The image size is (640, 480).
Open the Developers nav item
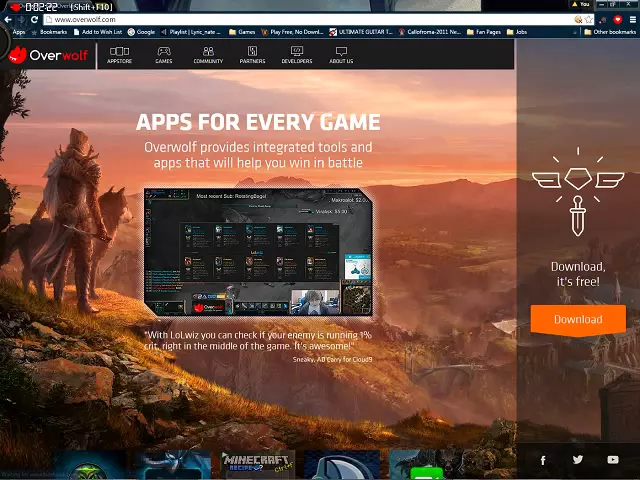point(297,55)
